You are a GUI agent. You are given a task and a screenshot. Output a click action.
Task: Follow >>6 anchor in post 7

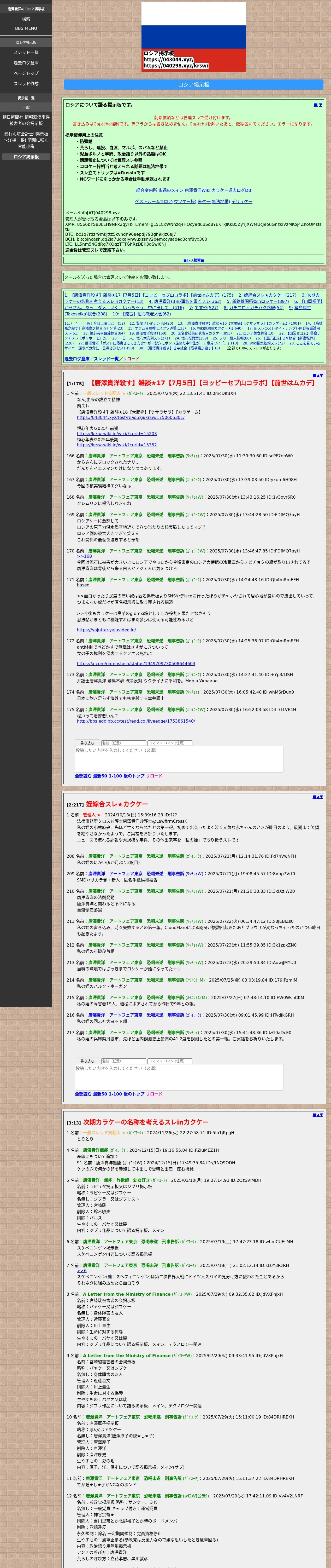point(81,1271)
